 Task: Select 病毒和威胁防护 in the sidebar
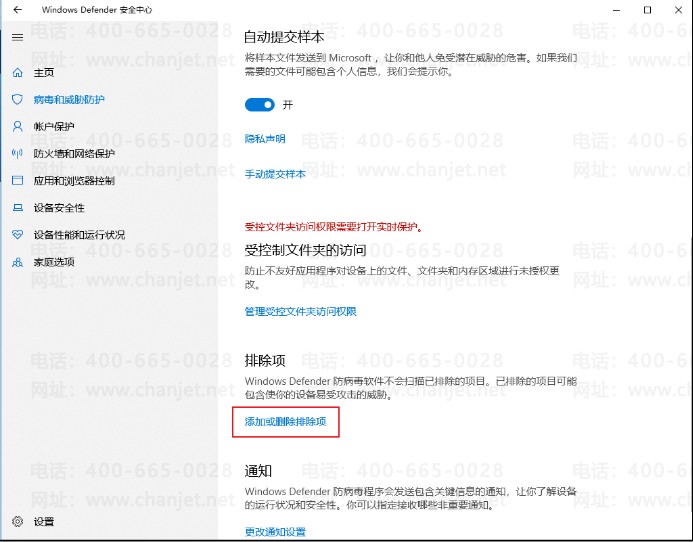click(69, 99)
